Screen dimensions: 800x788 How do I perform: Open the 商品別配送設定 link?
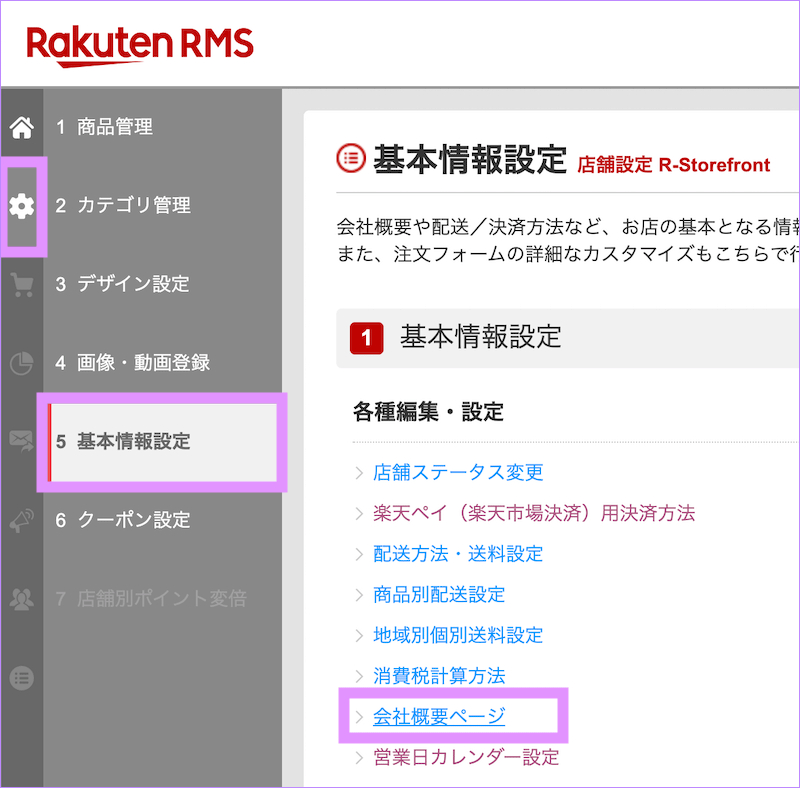pyautogui.click(x=439, y=595)
